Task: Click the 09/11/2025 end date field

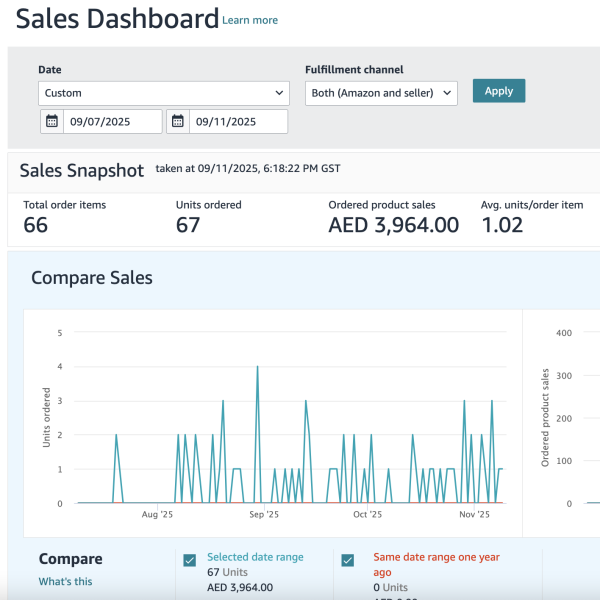Action: click(238, 122)
